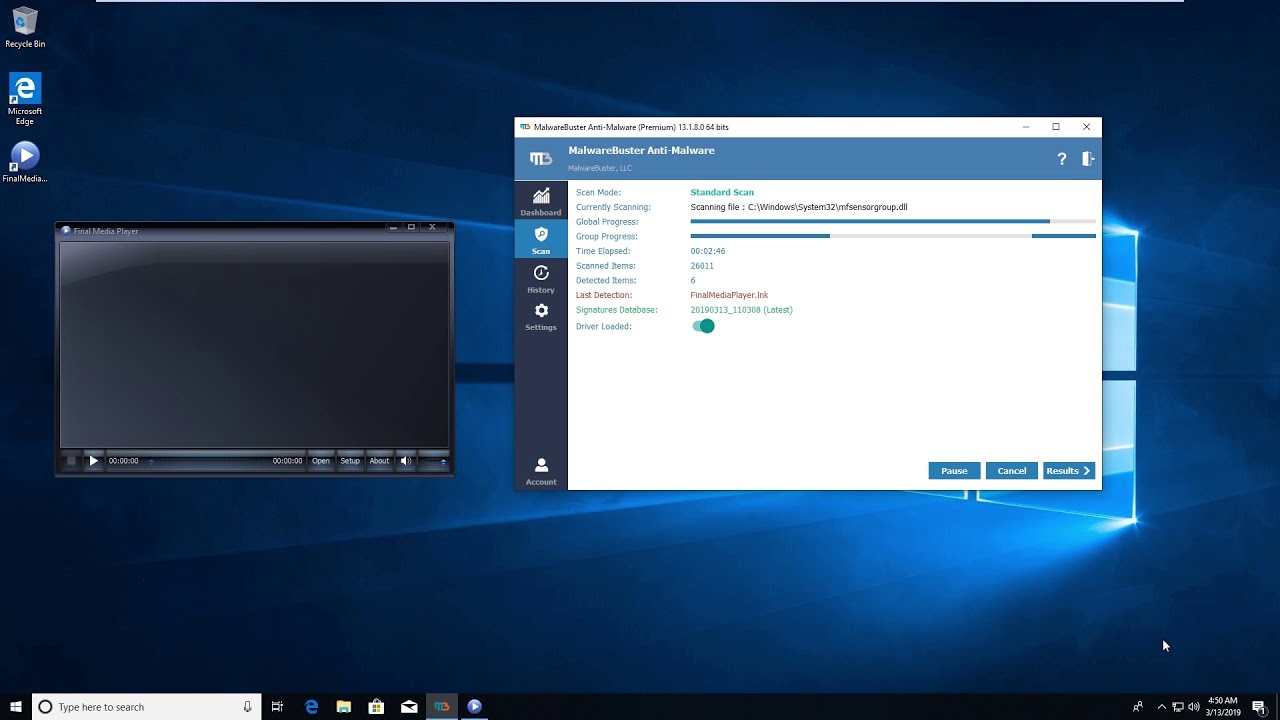
Task: Click time elapsed value 00:02:46
Action: (x=708, y=251)
